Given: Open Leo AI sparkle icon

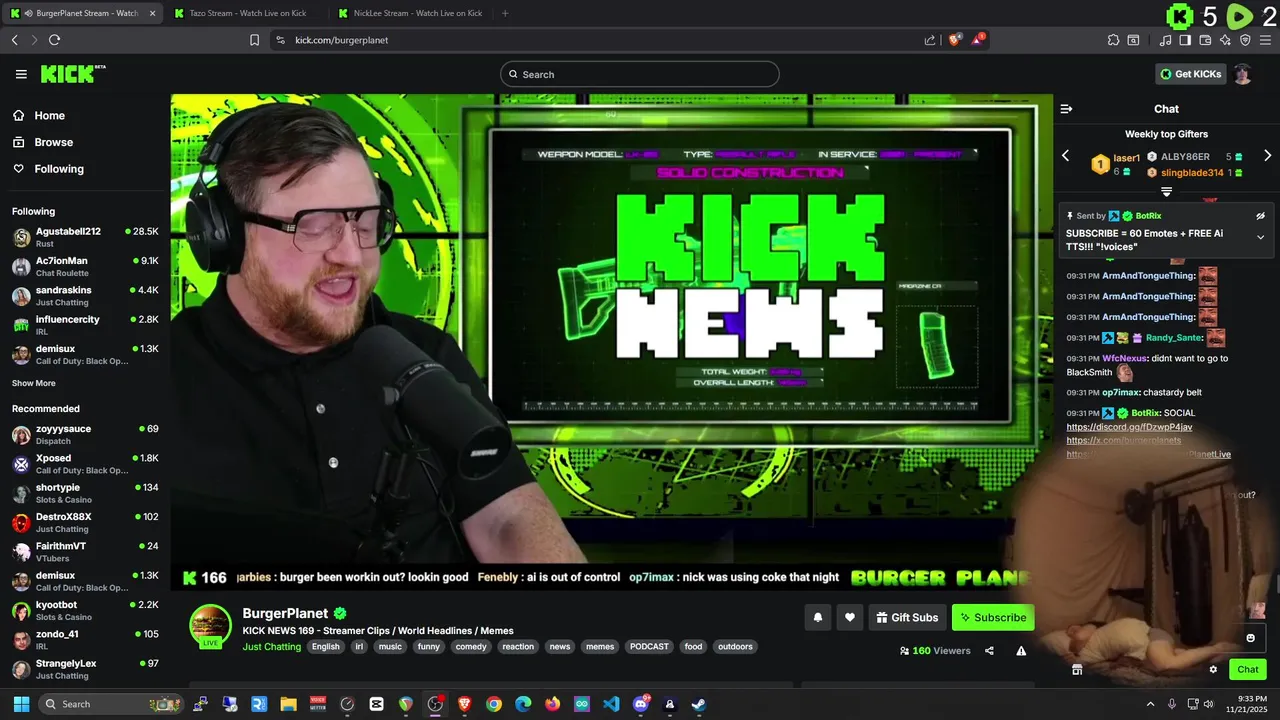Looking at the screenshot, I should [x=1225, y=40].
